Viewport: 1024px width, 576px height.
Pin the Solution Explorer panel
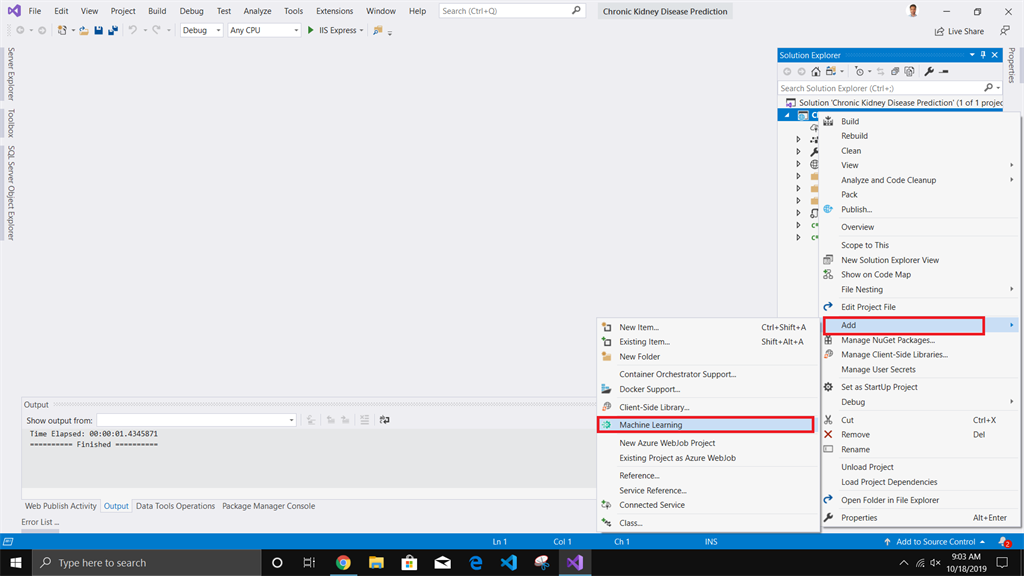983,55
